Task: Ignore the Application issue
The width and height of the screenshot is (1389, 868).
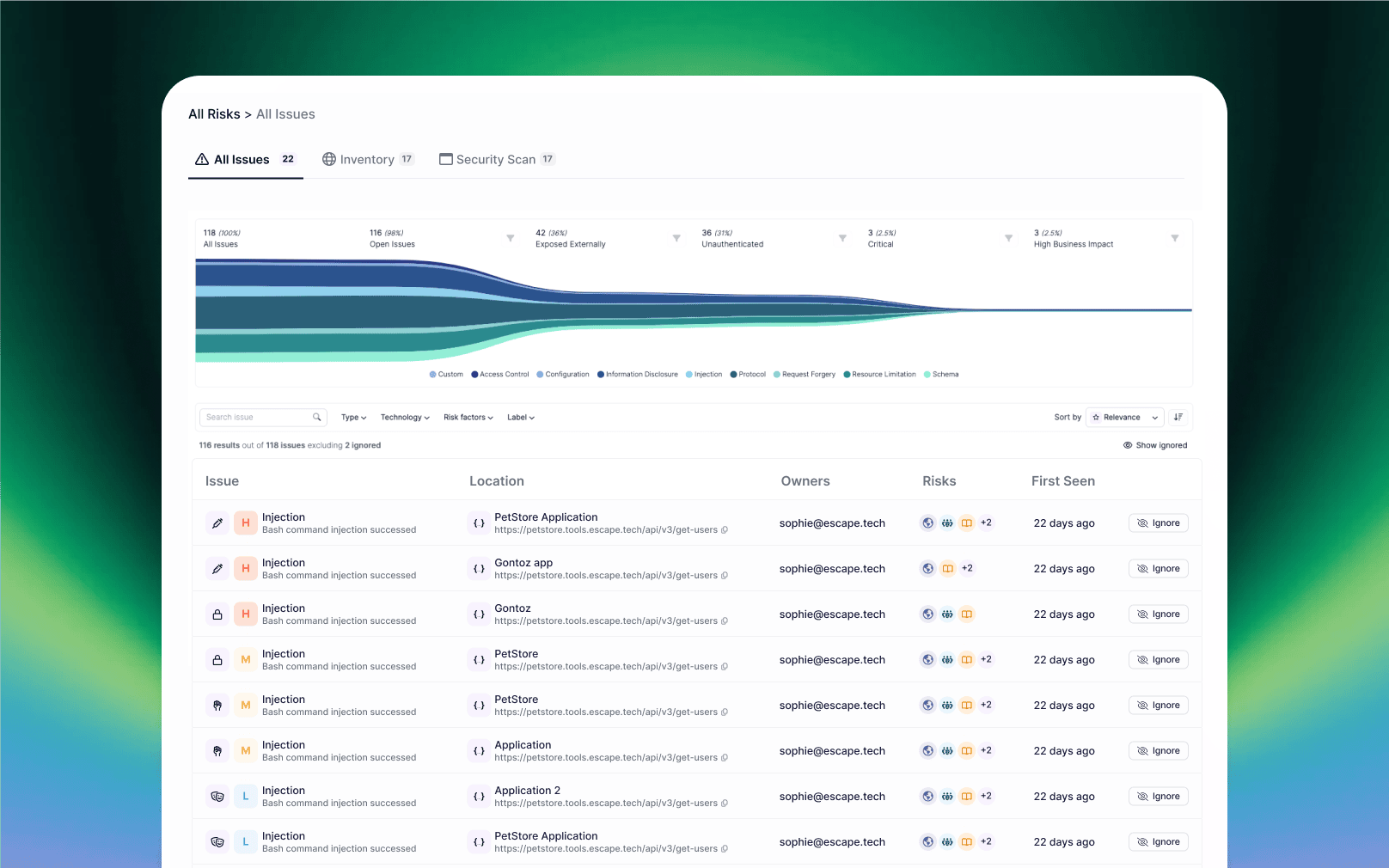Action: tap(1159, 751)
